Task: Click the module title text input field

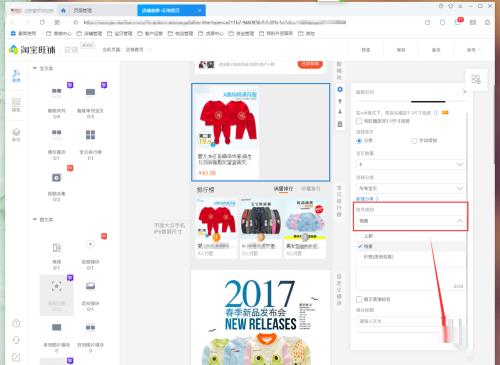Action: 400,321
